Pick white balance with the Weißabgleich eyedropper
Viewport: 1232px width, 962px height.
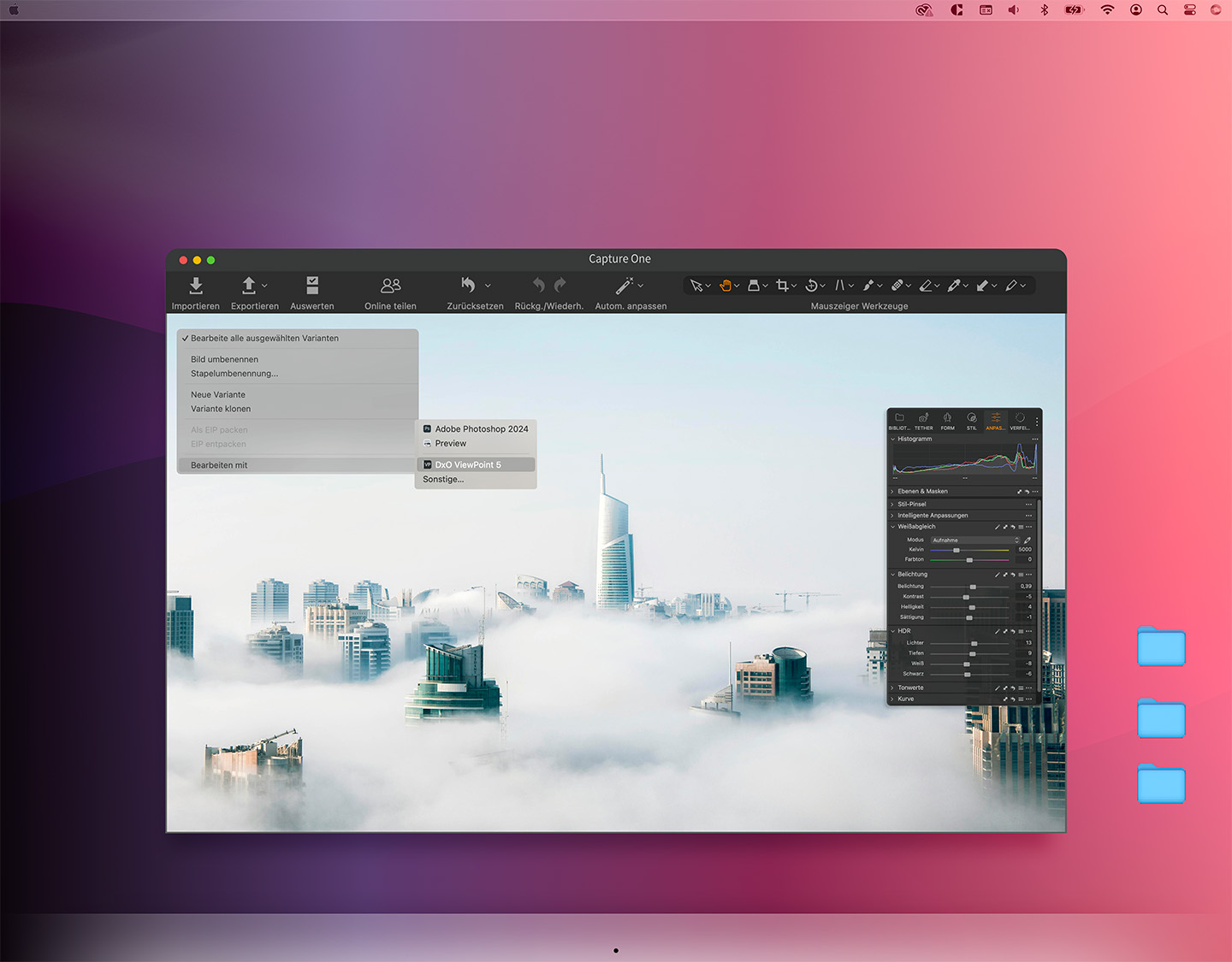1028,540
